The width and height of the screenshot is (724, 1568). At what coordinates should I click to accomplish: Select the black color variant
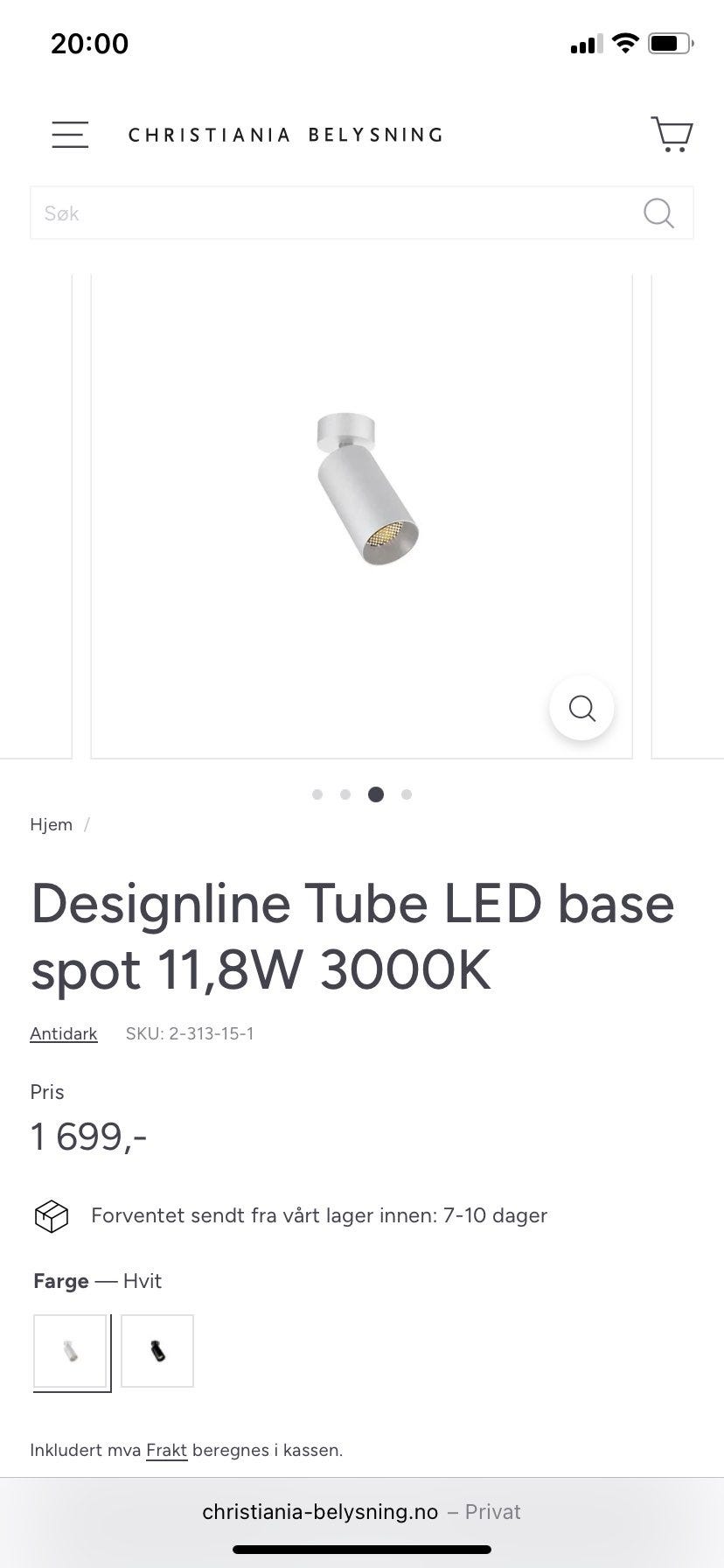coord(157,1351)
